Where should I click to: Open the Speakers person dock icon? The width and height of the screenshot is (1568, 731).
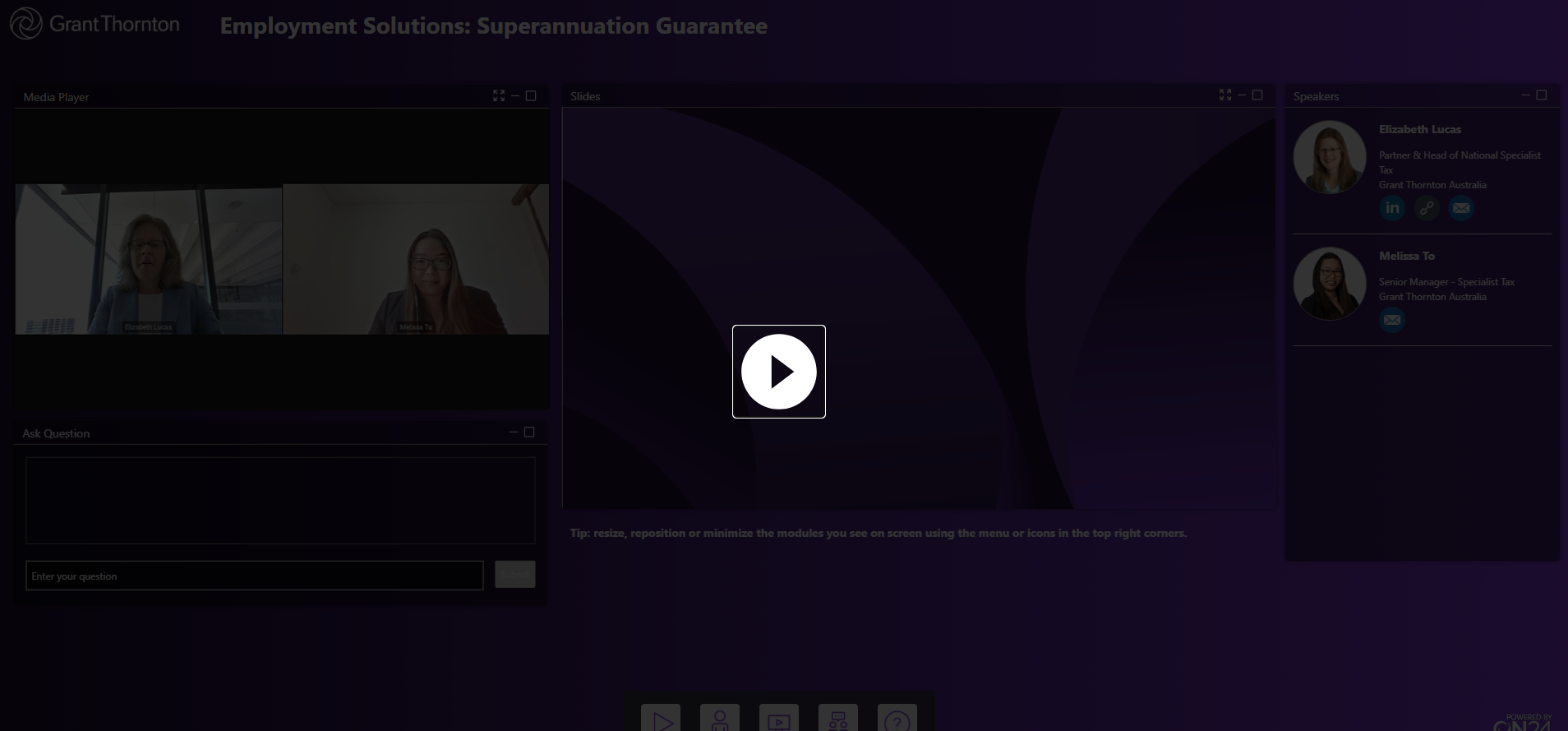coord(720,719)
